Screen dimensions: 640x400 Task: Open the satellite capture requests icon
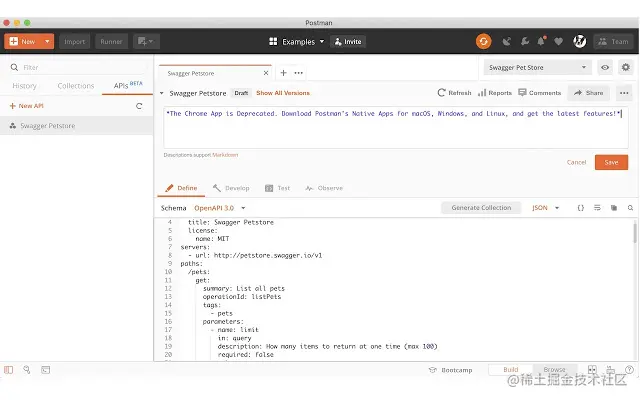pyautogui.click(x=507, y=41)
